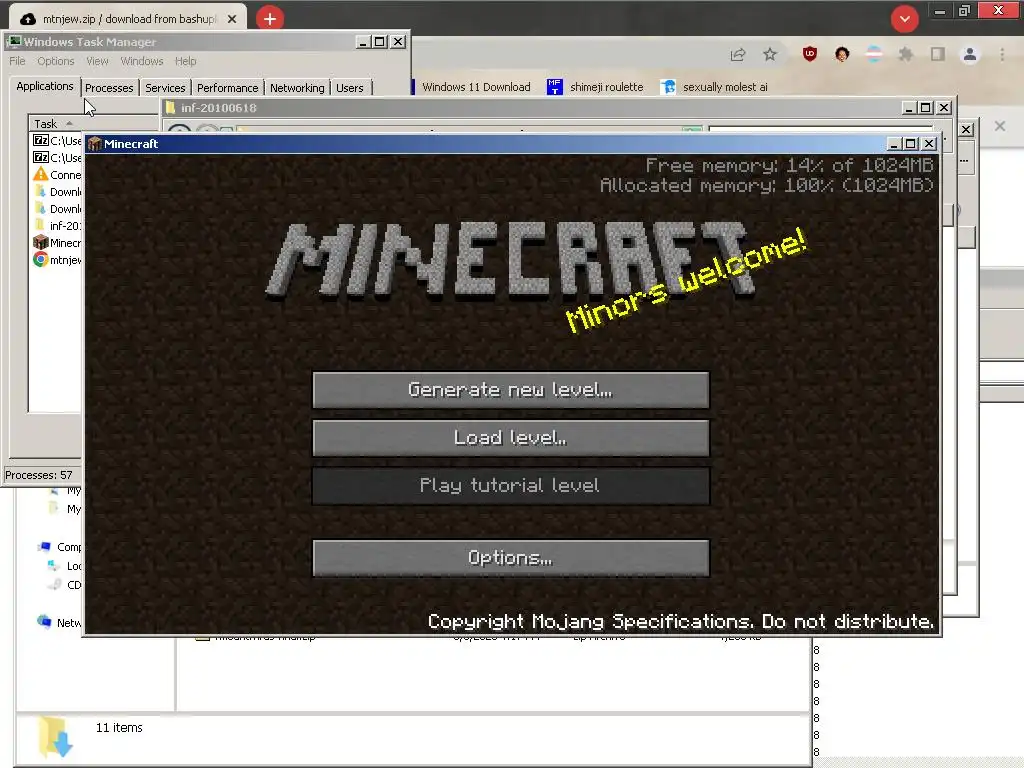Screen dimensions: 1024x768
Task: Open File menu in Task Manager
Action: pyautogui.click(x=17, y=61)
